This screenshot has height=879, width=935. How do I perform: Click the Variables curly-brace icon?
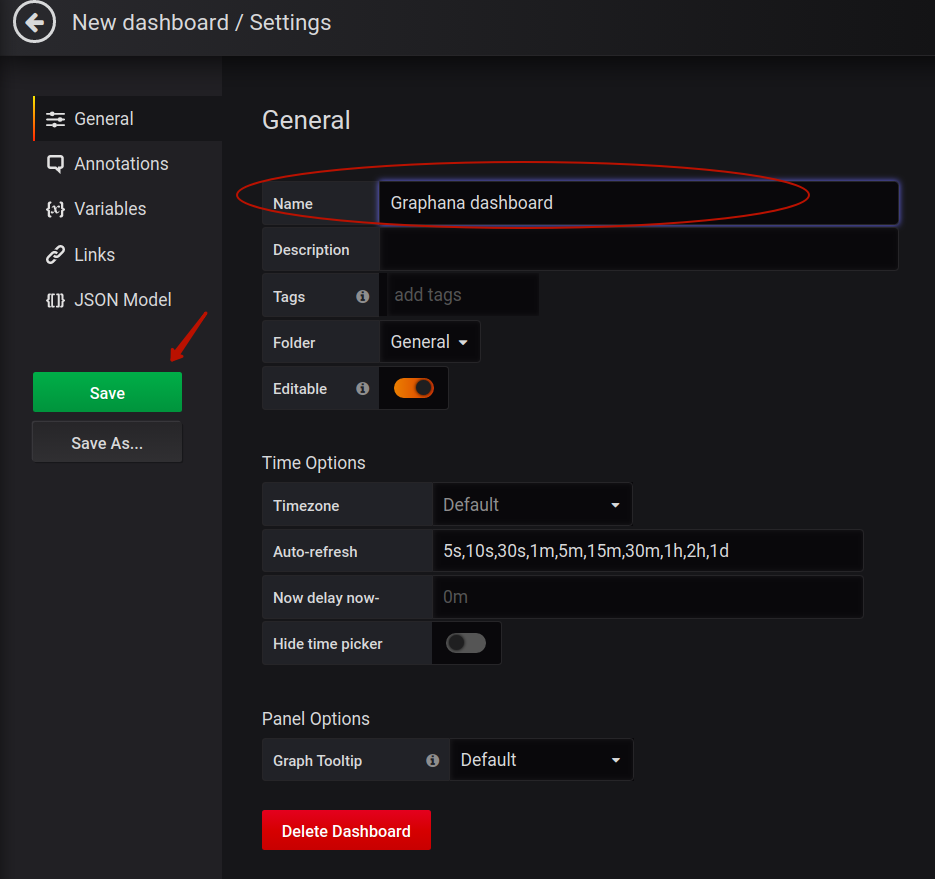click(55, 209)
